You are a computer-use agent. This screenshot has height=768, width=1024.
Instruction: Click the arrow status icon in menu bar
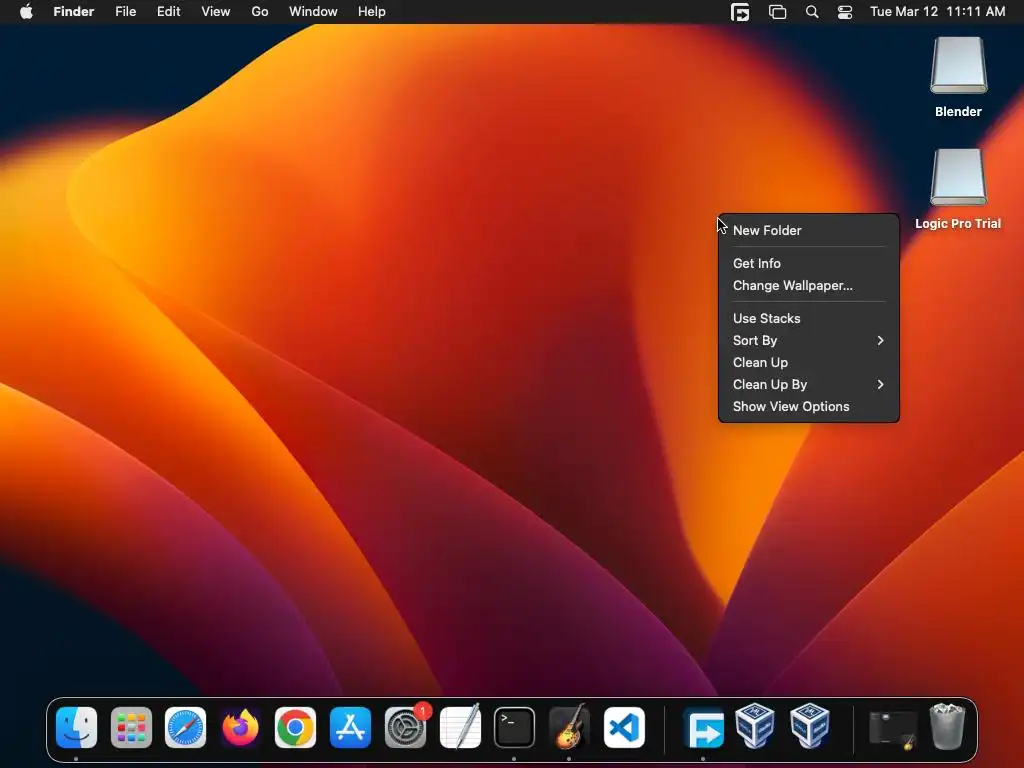tap(740, 12)
